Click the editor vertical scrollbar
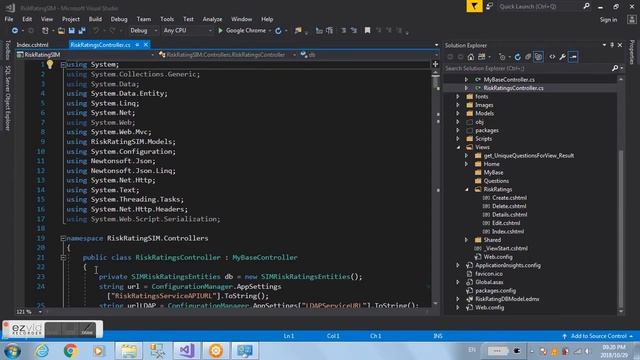The height and width of the screenshot is (360, 640). click(x=436, y=188)
